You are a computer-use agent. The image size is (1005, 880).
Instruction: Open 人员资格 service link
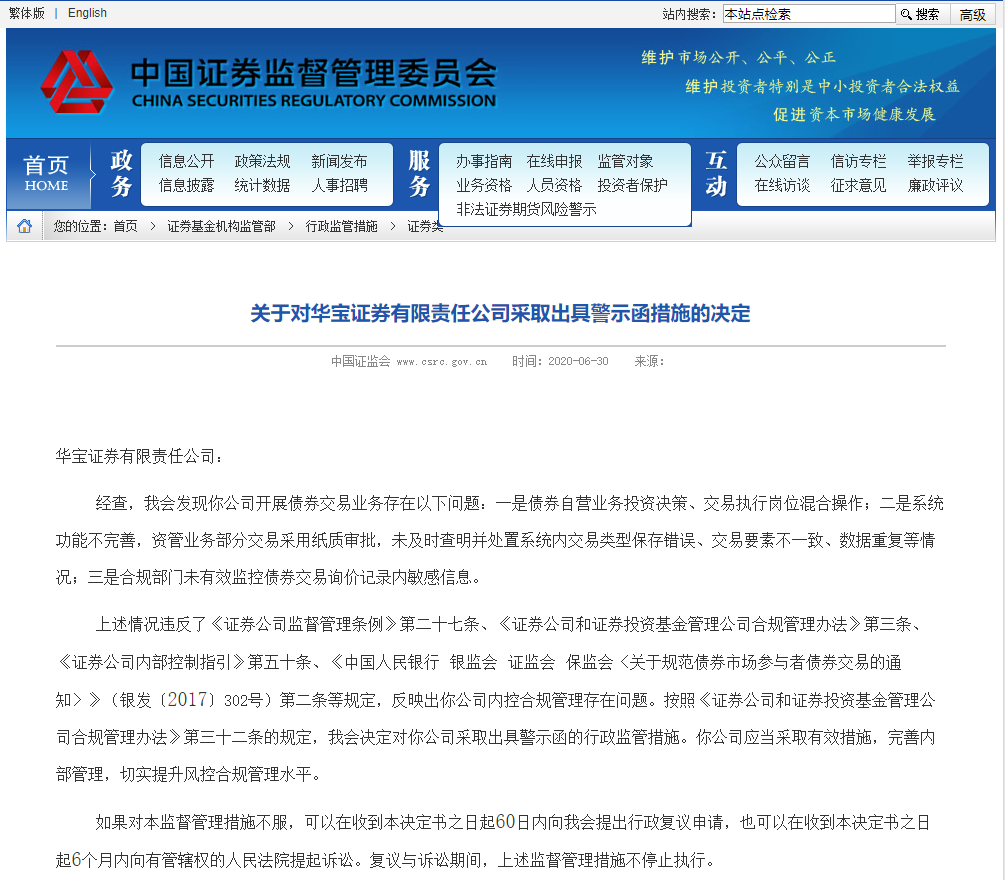(x=554, y=185)
